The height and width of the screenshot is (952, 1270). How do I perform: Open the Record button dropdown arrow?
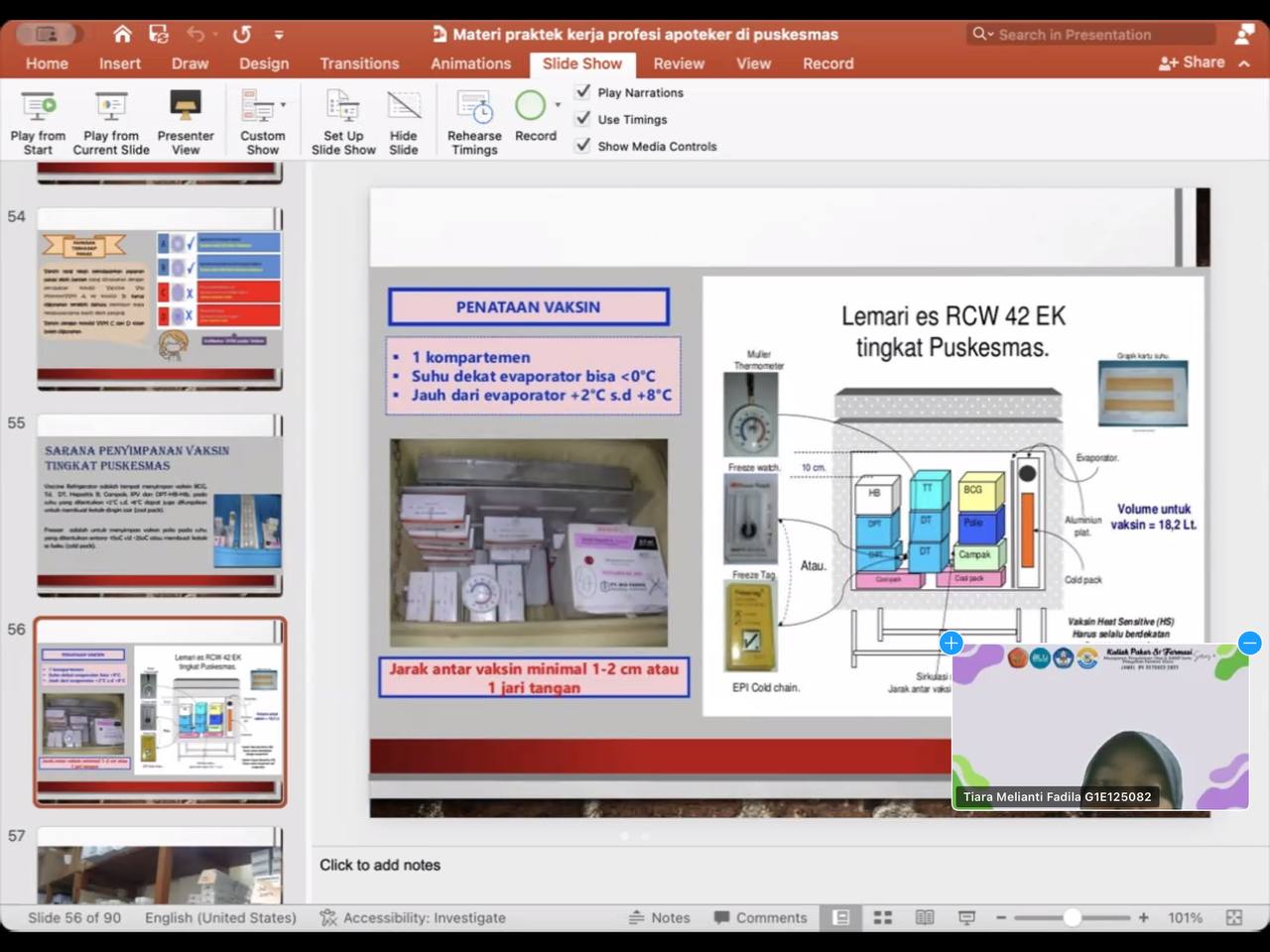tap(558, 105)
